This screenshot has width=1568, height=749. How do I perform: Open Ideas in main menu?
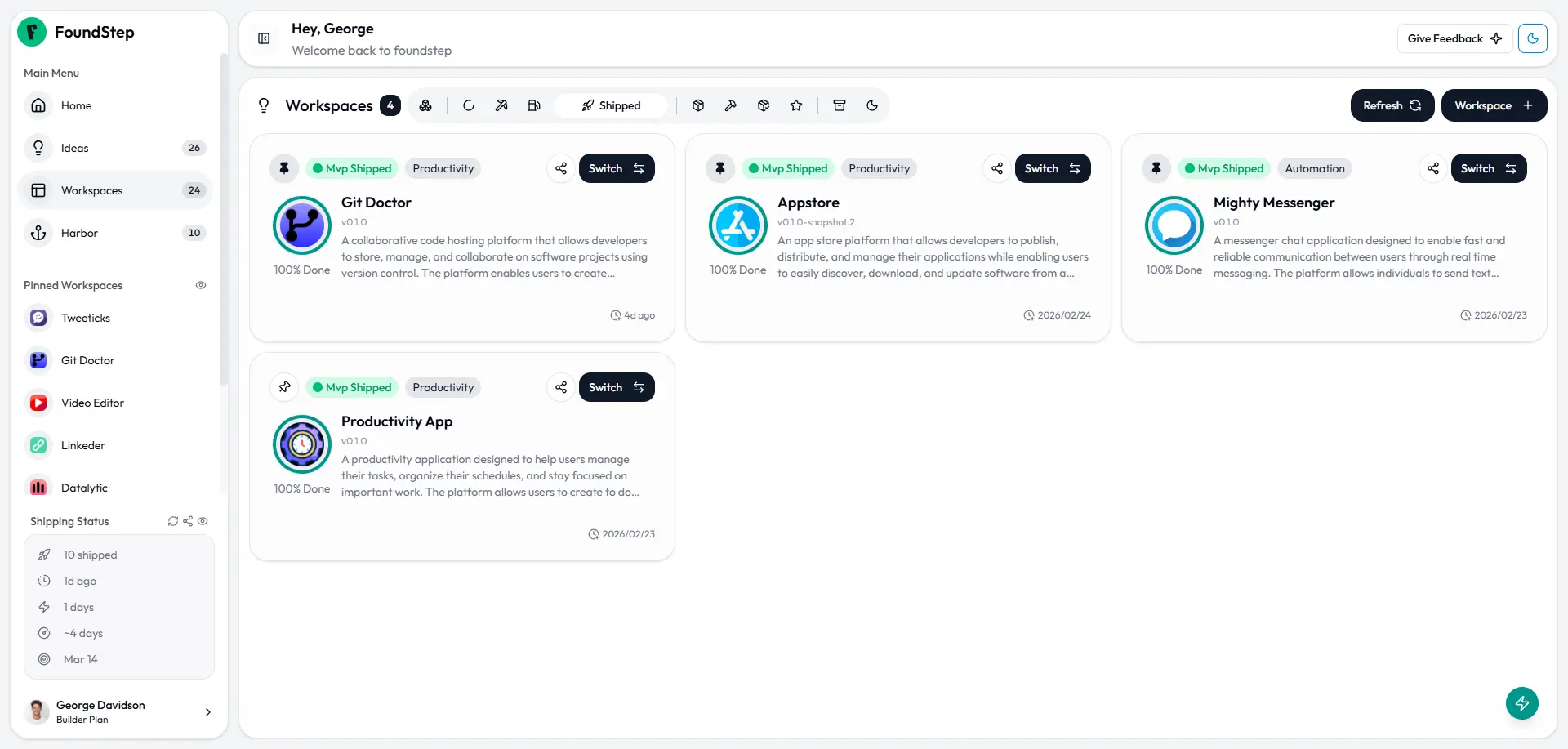point(115,148)
